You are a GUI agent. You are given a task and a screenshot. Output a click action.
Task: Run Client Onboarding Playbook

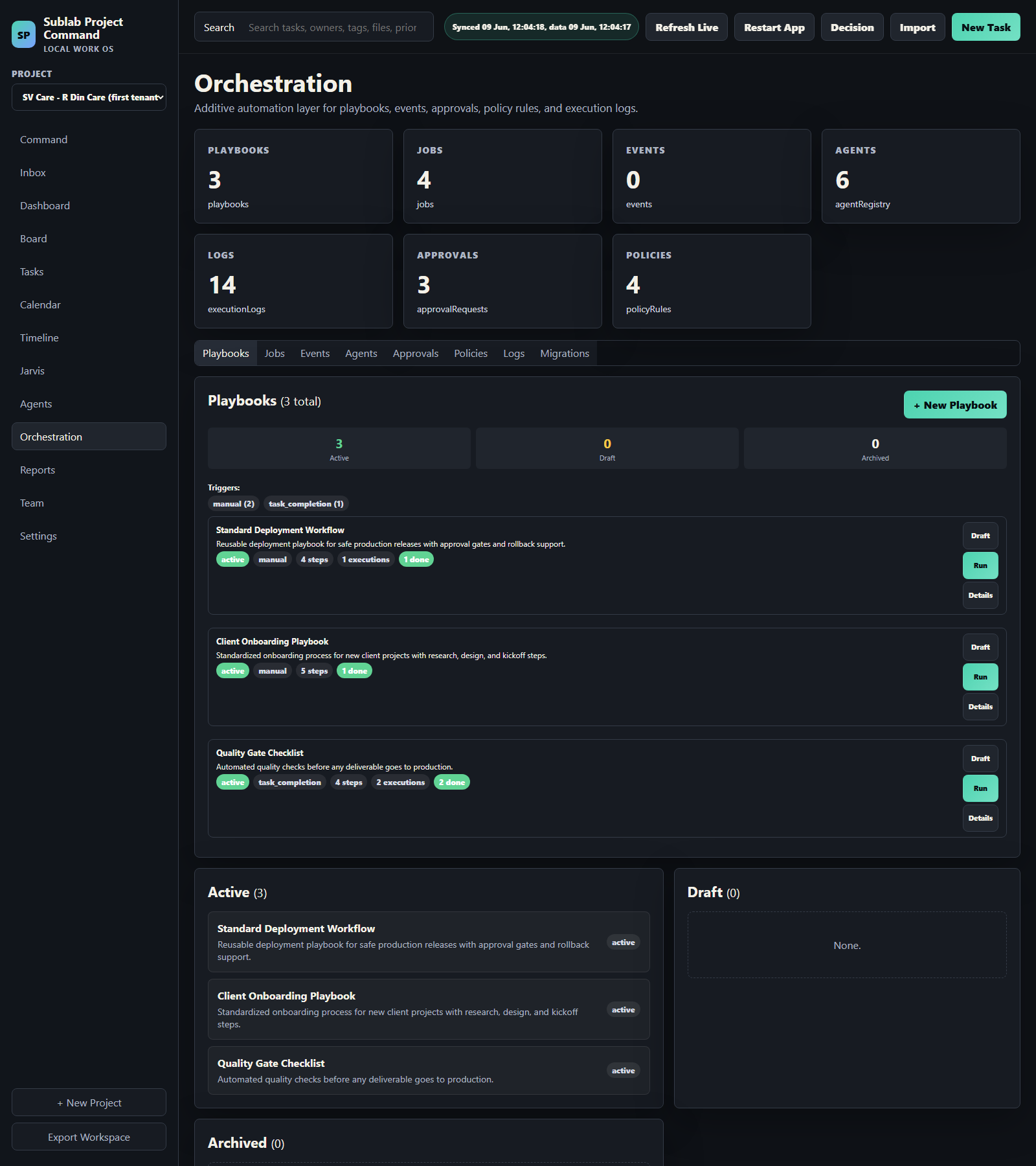point(980,677)
